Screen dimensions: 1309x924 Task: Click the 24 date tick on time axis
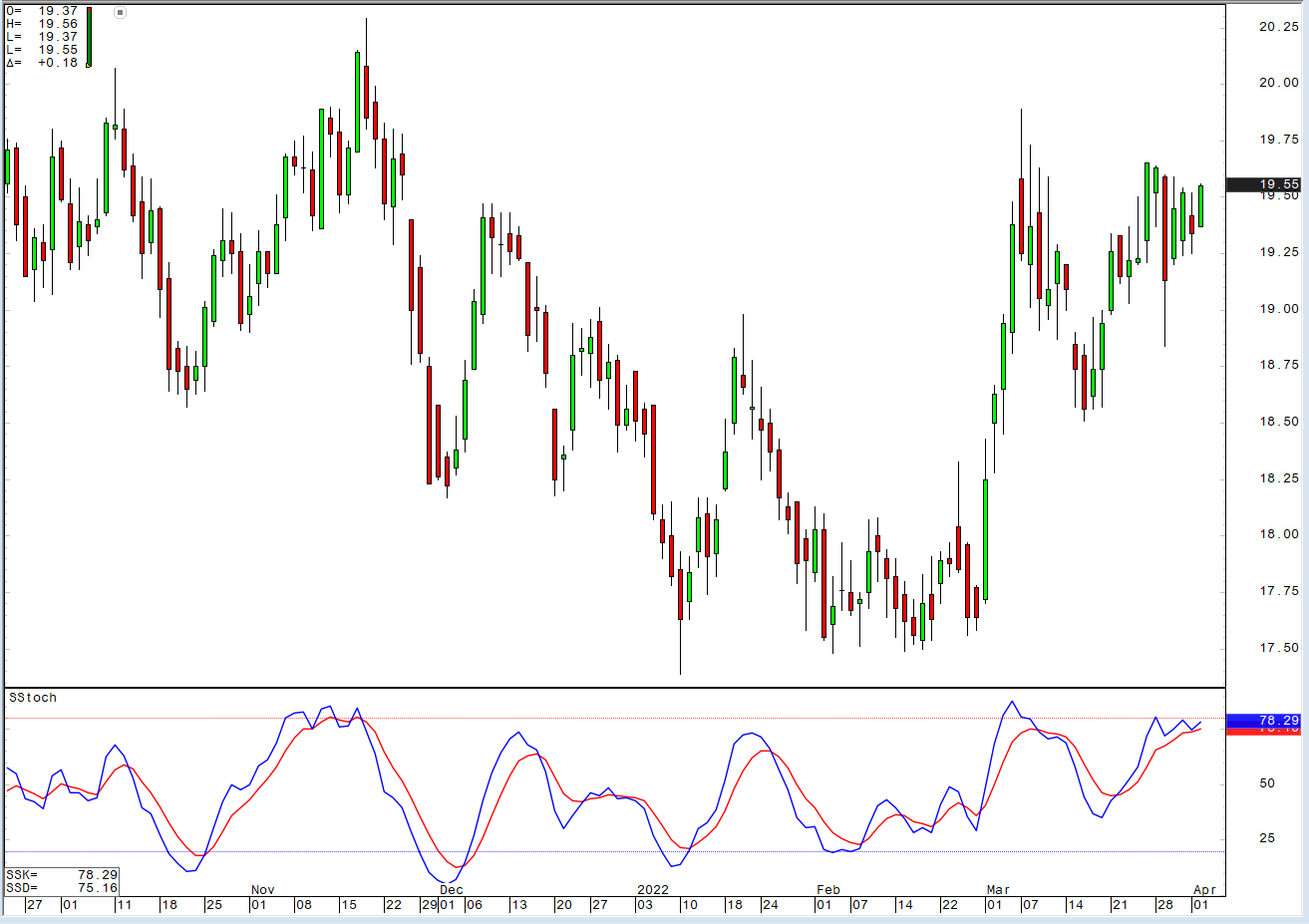tap(770, 905)
